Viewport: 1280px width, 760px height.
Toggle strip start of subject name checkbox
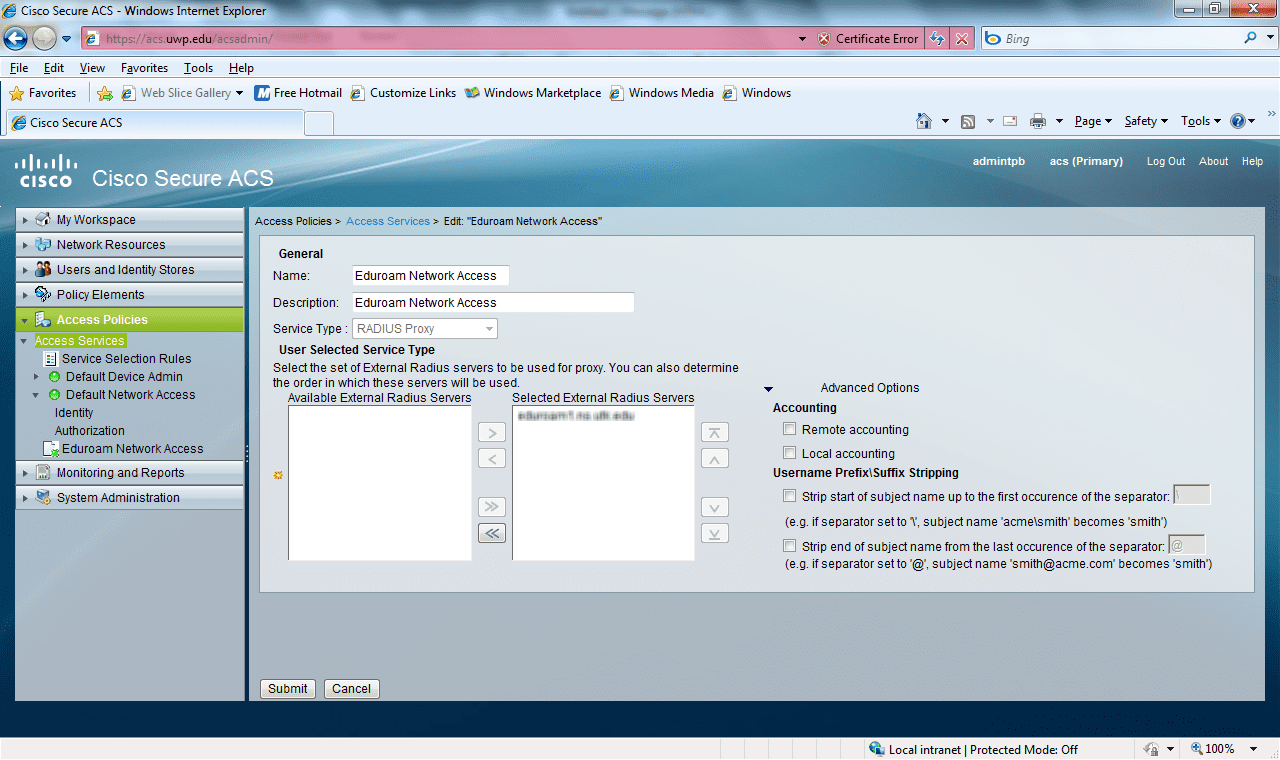(790, 496)
